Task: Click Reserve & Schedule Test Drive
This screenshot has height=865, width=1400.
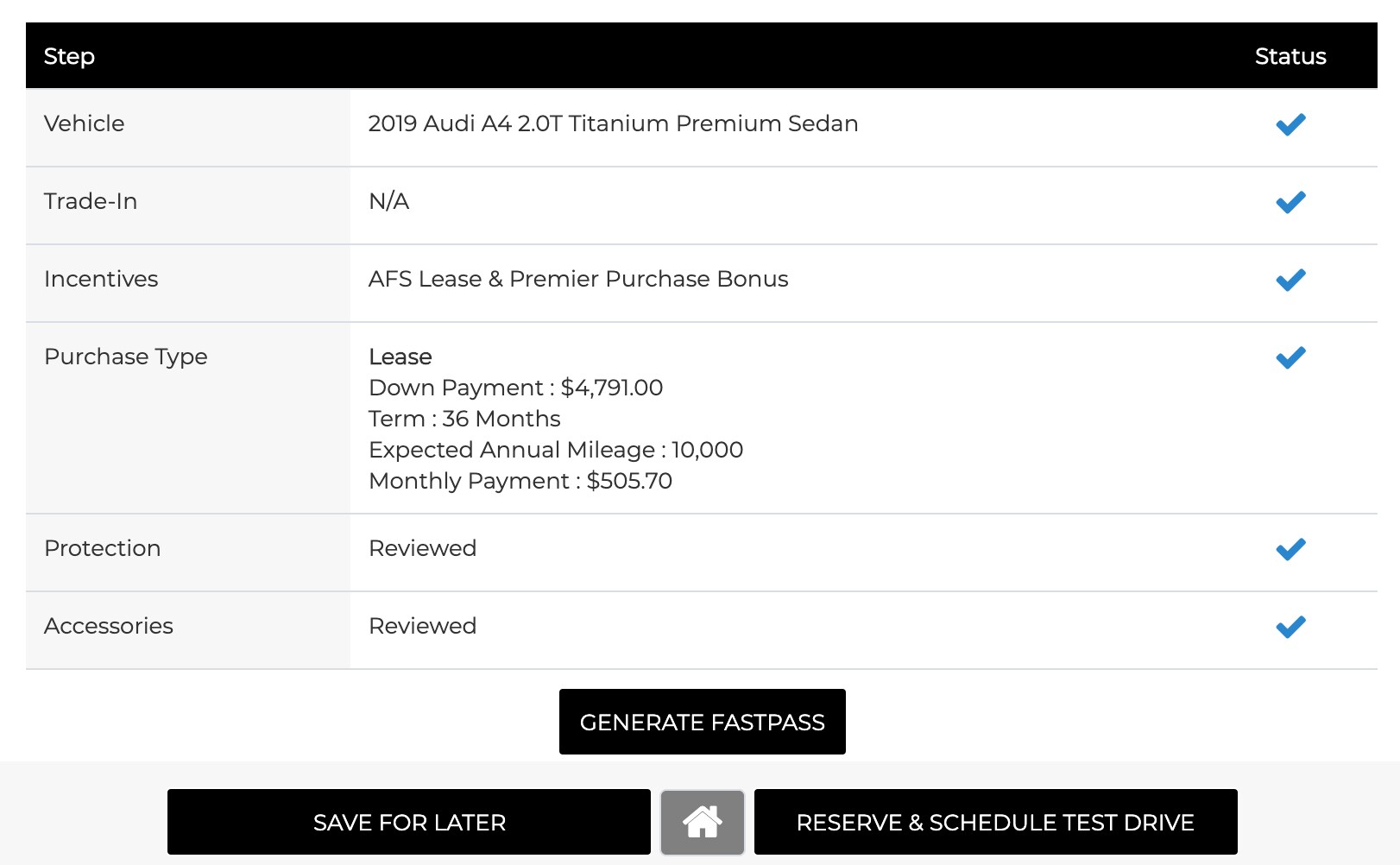Action: [x=995, y=822]
